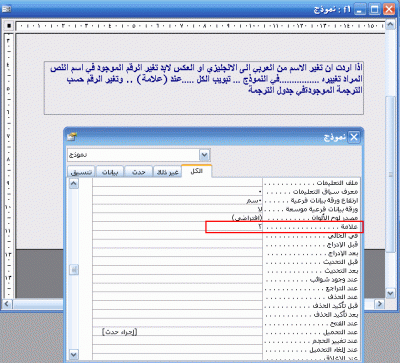The height and width of the screenshot is (363, 400).
Task: Select the بعد الإدراج event property
Action: tap(312, 253)
